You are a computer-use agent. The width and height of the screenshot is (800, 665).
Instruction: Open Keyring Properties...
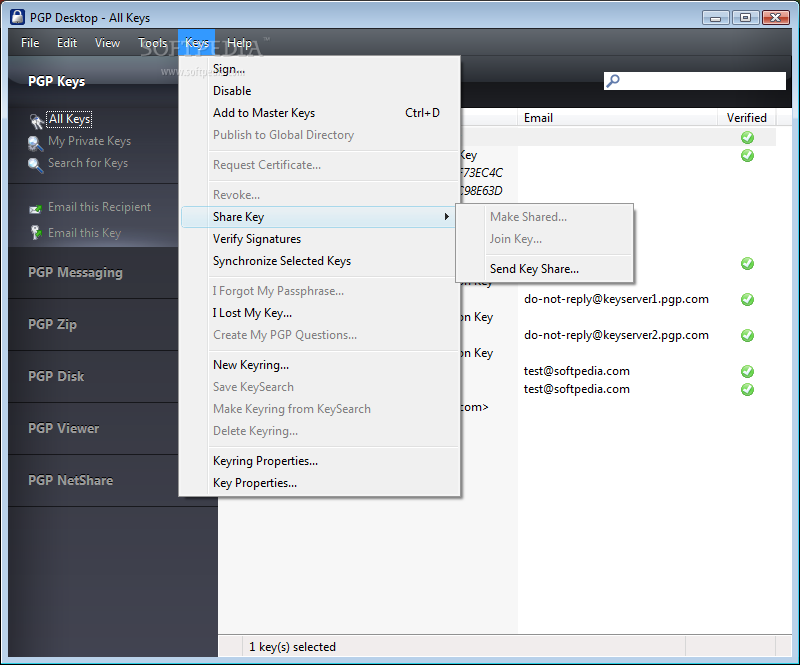(319, 461)
